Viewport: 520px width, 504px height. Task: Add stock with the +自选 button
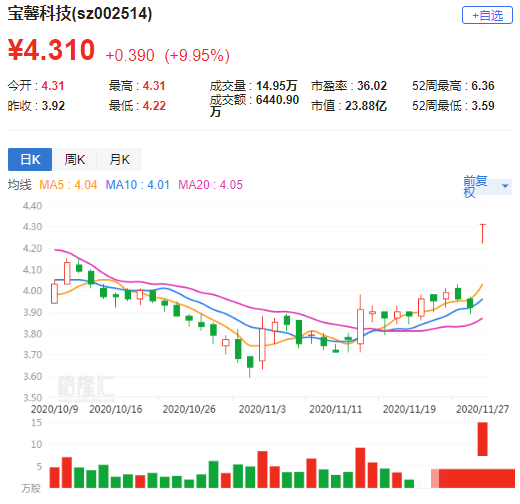tap(487, 15)
